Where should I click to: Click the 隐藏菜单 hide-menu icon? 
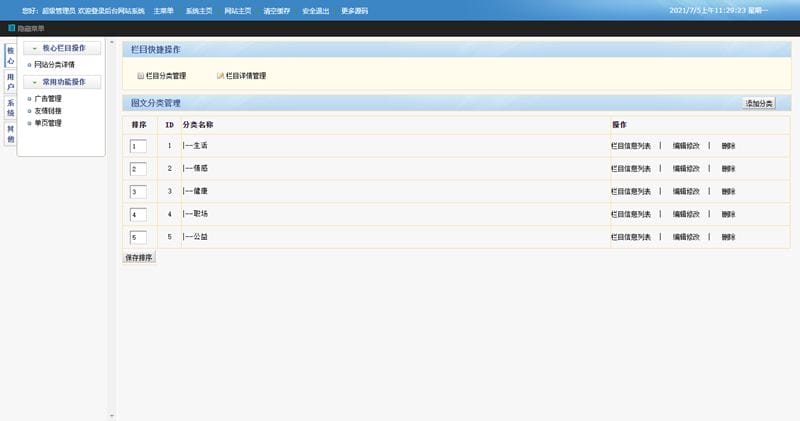click(x=12, y=29)
